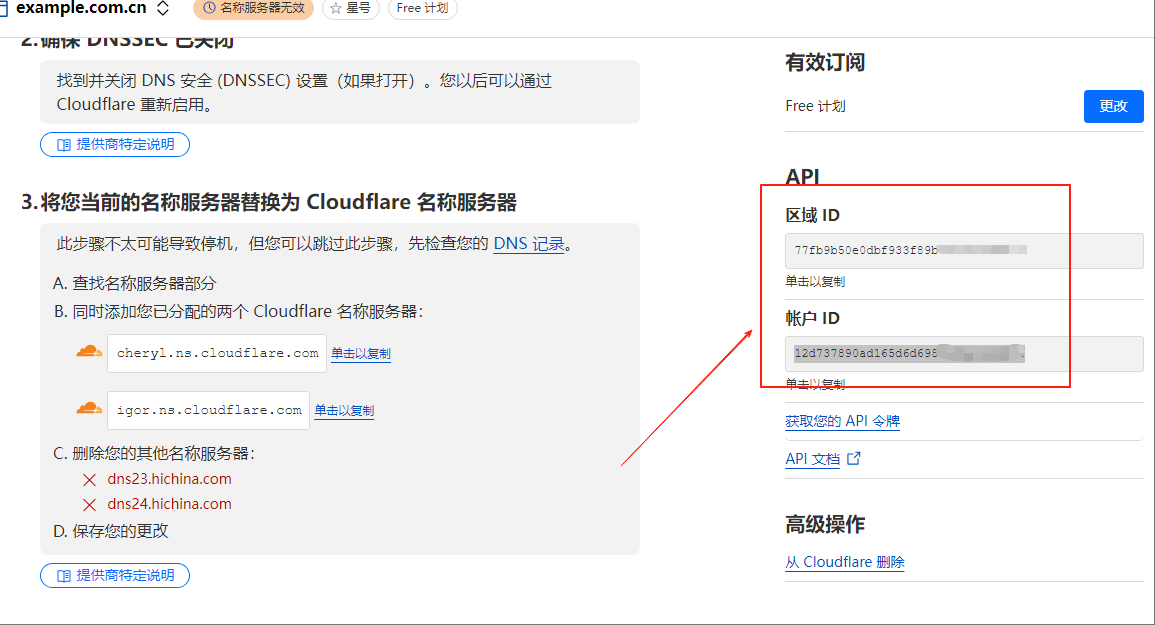Viewport: 1155px width, 625px height.
Task: Click the clock icon in 名称服务器无效 badge
Action: click(208, 8)
